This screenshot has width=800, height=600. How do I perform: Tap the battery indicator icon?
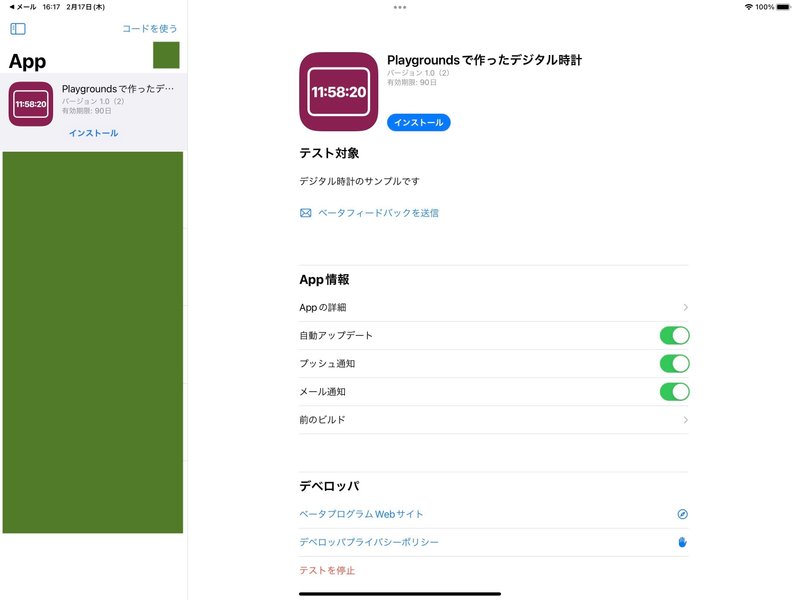pyautogui.click(x=784, y=7)
